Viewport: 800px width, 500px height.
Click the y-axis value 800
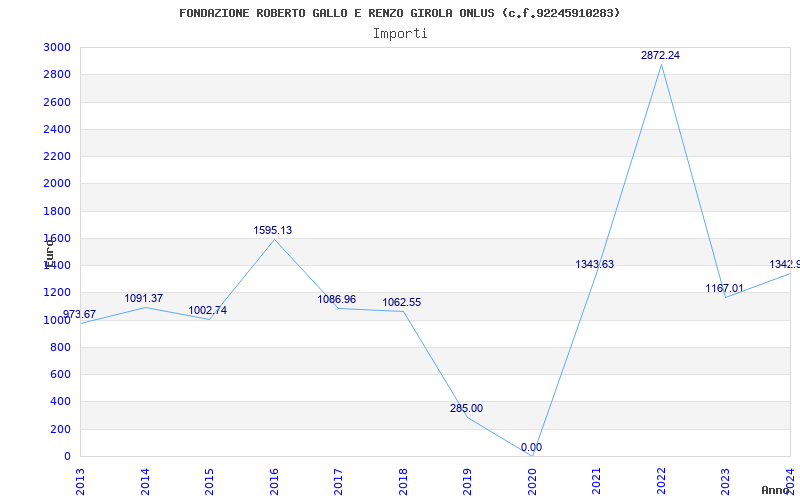(x=60, y=347)
